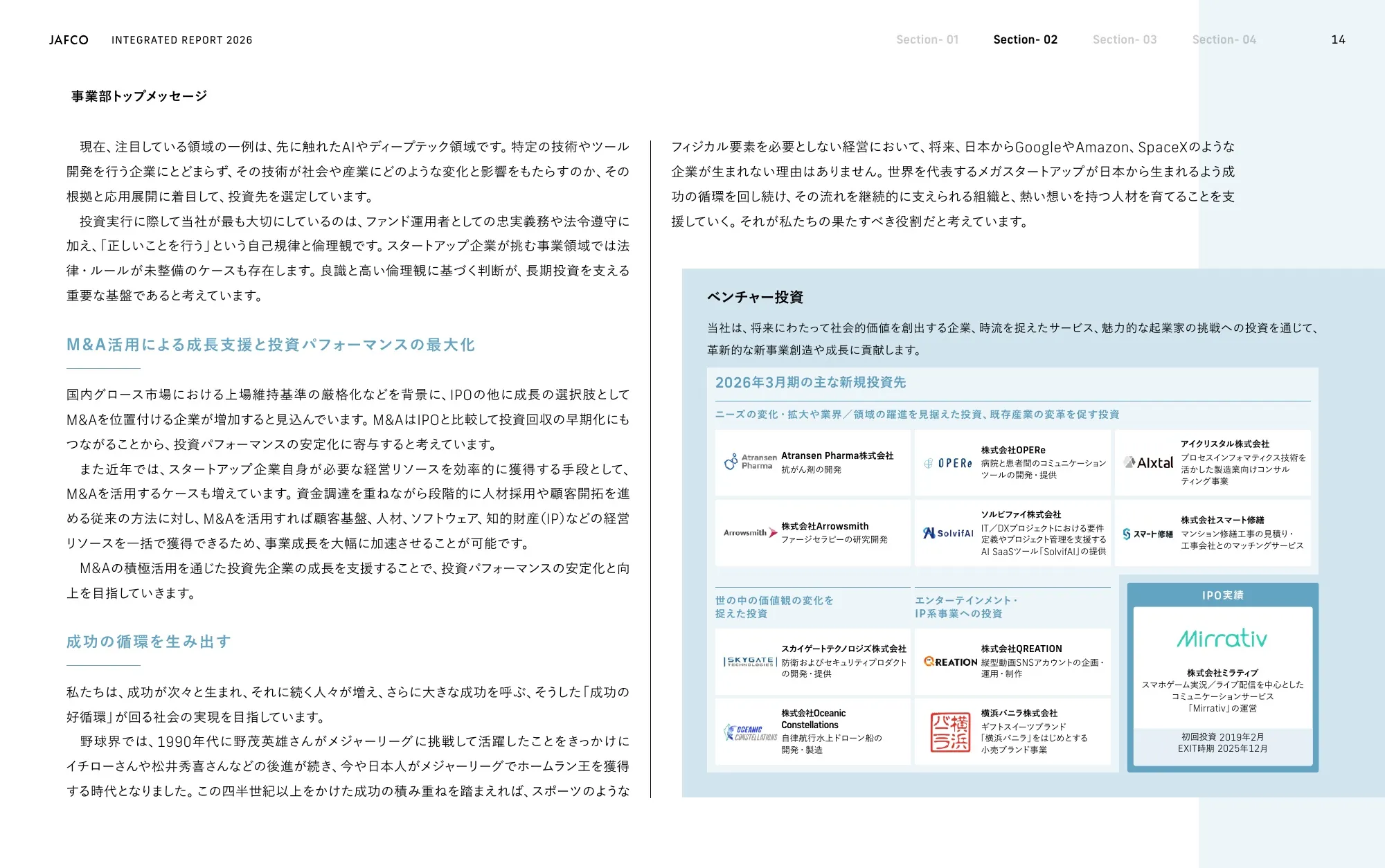Click the INTEGRATED REPORT 2026 title

pos(182,40)
